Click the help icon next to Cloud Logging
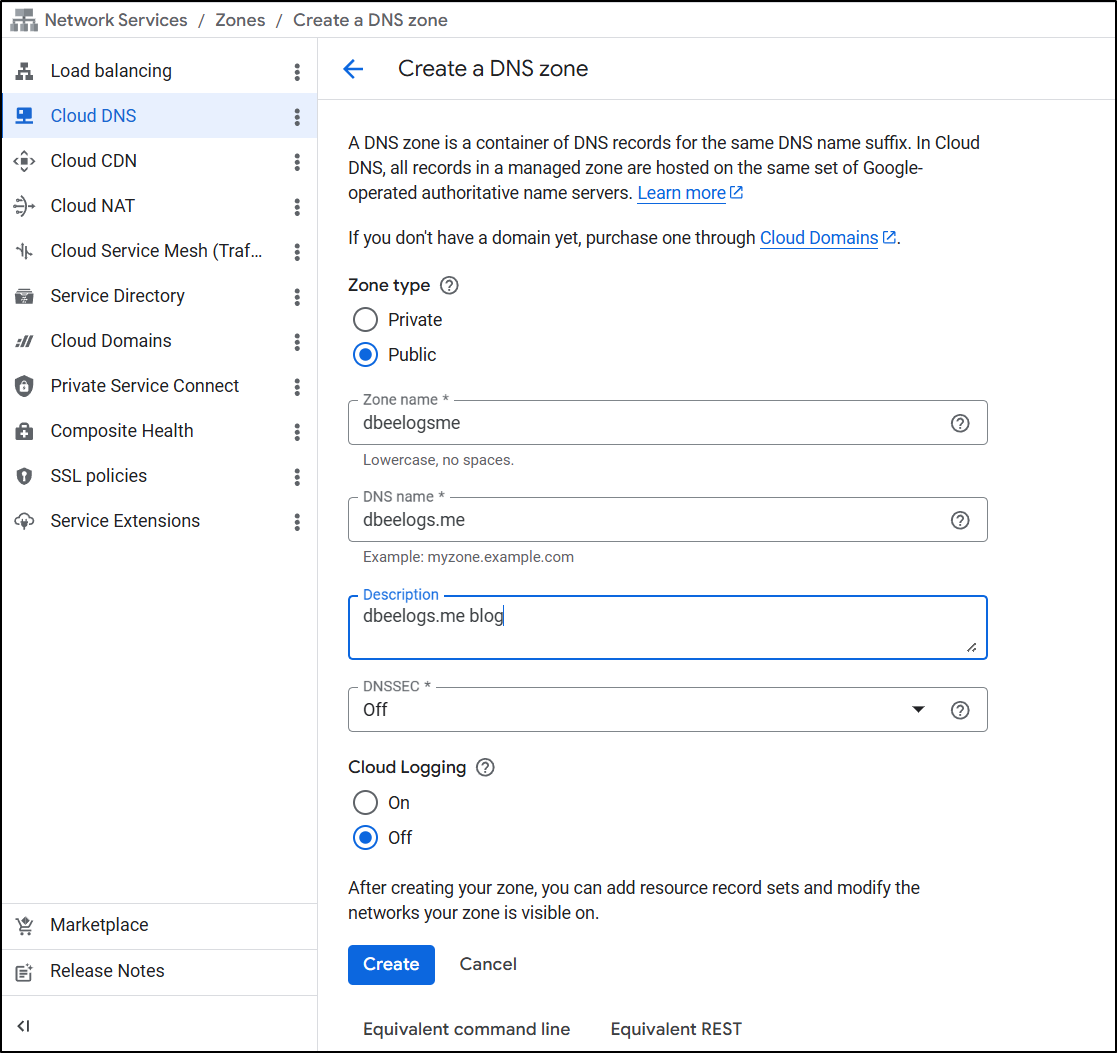Screen dimensions: 1117x1053 [485, 768]
